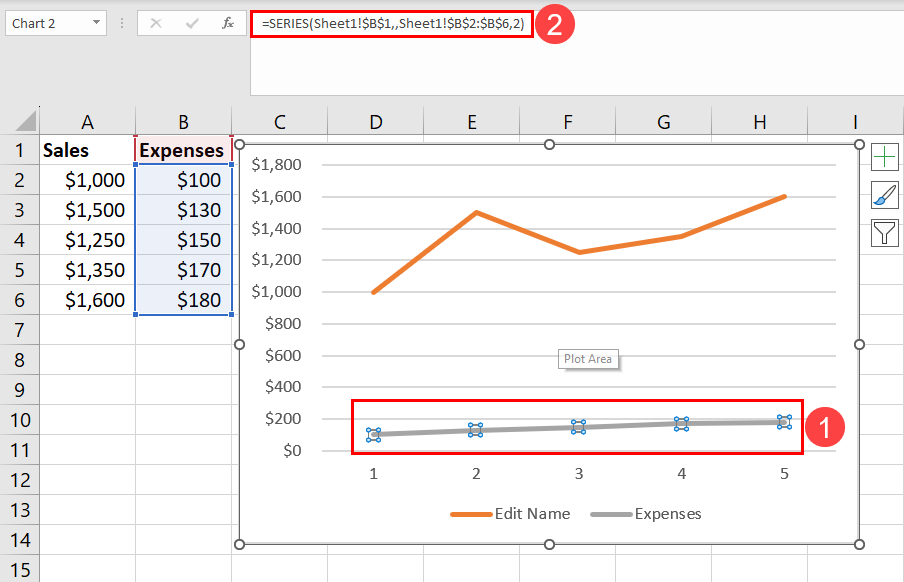Click cell with $1,500

[x=87, y=210]
